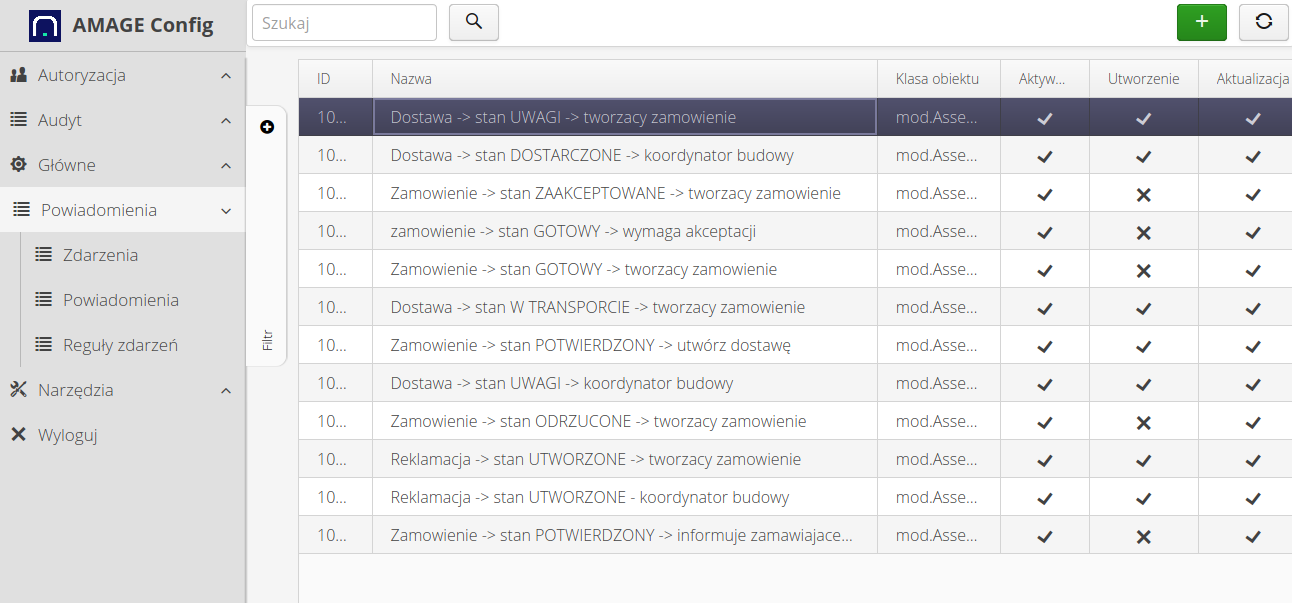The image size is (1292, 603).
Task: Click the gear icon beside Główne
Action: click(x=18, y=165)
